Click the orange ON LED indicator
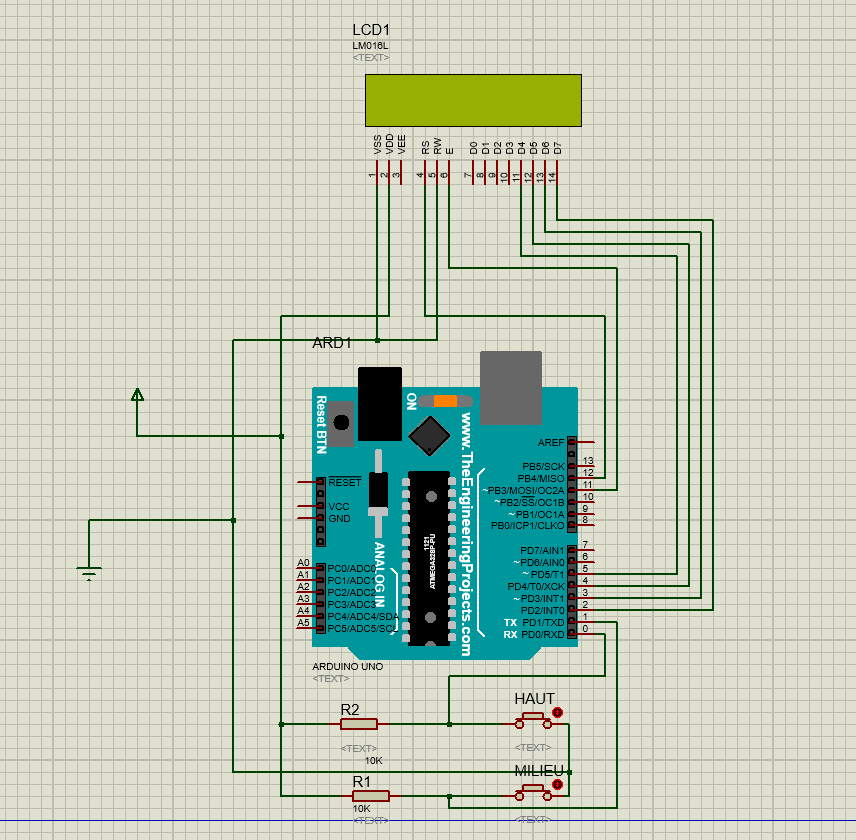This screenshot has height=840, width=856. coord(445,401)
